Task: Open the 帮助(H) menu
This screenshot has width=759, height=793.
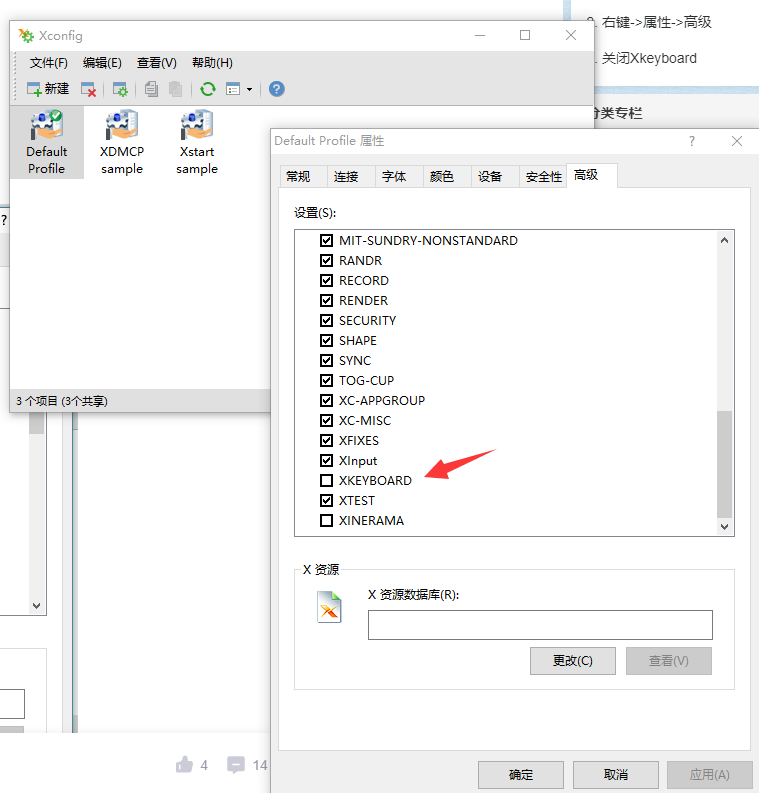Action: click(212, 63)
